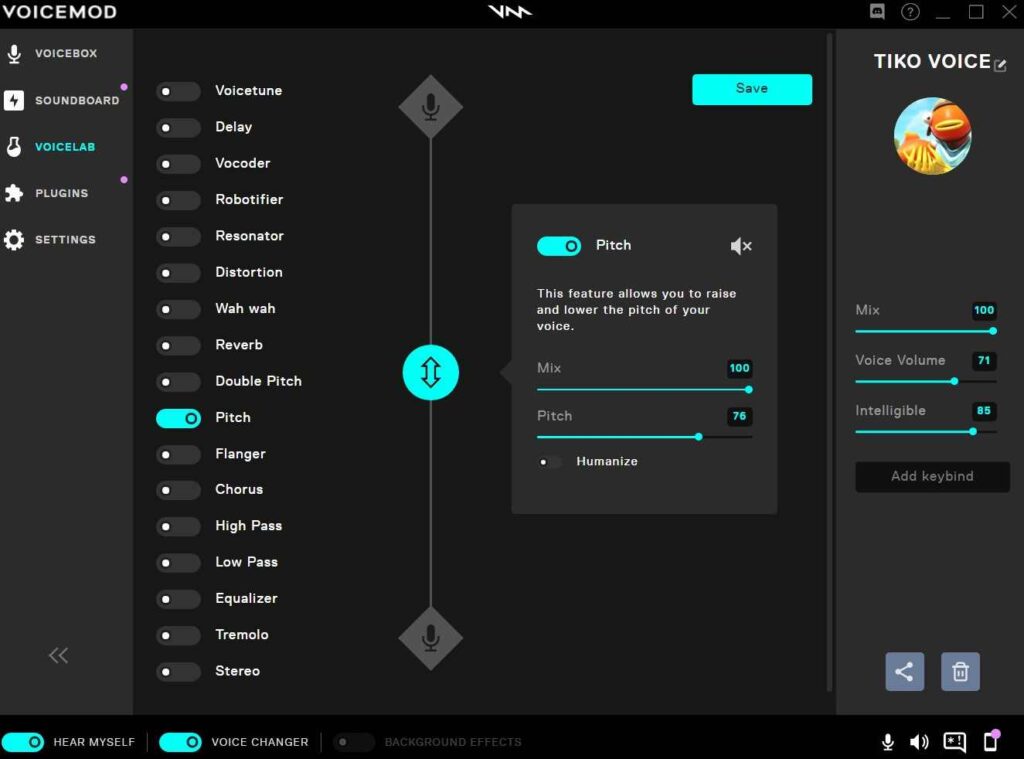This screenshot has width=1024, height=759.
Task: Turn off Hear Myself
Action: tap(23, 742)
